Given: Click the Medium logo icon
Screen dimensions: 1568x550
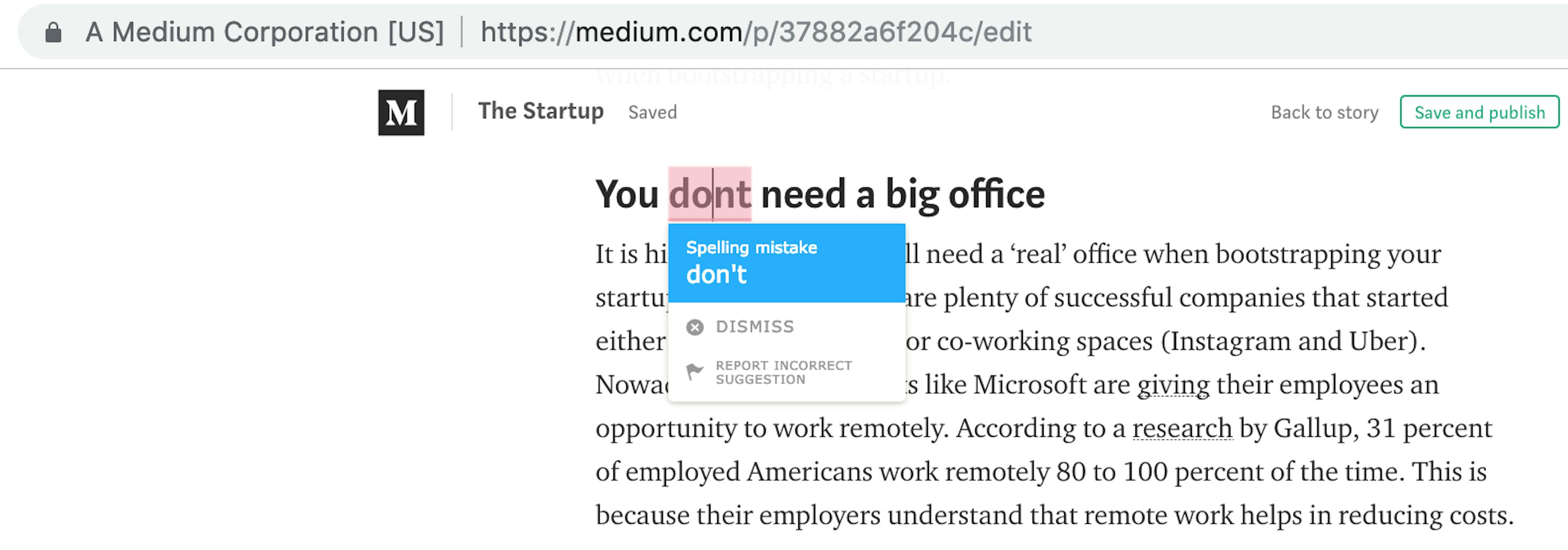Looking at the screenshot, I should point(401,113).
